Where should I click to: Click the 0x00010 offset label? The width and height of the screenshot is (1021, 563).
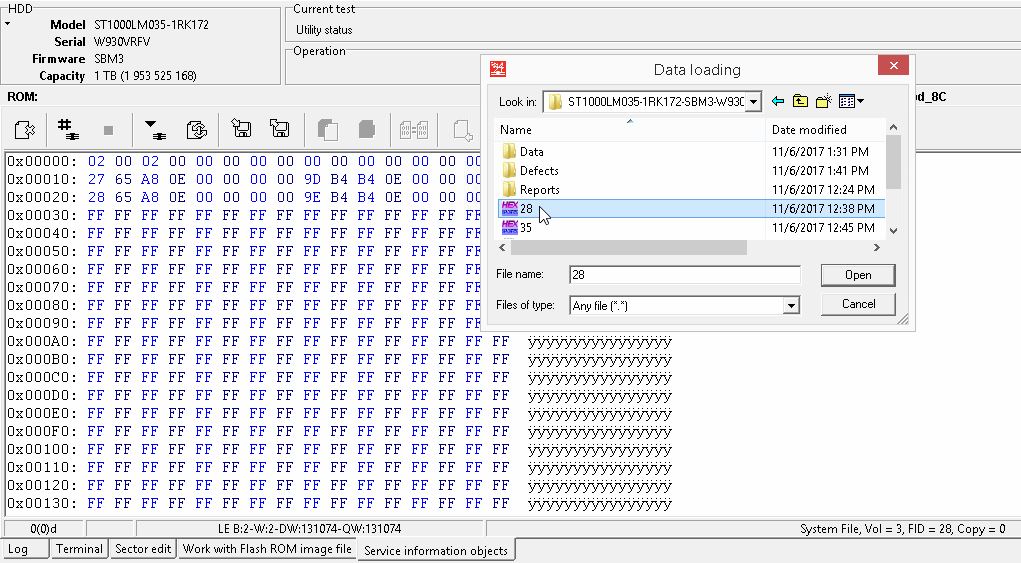42,179
